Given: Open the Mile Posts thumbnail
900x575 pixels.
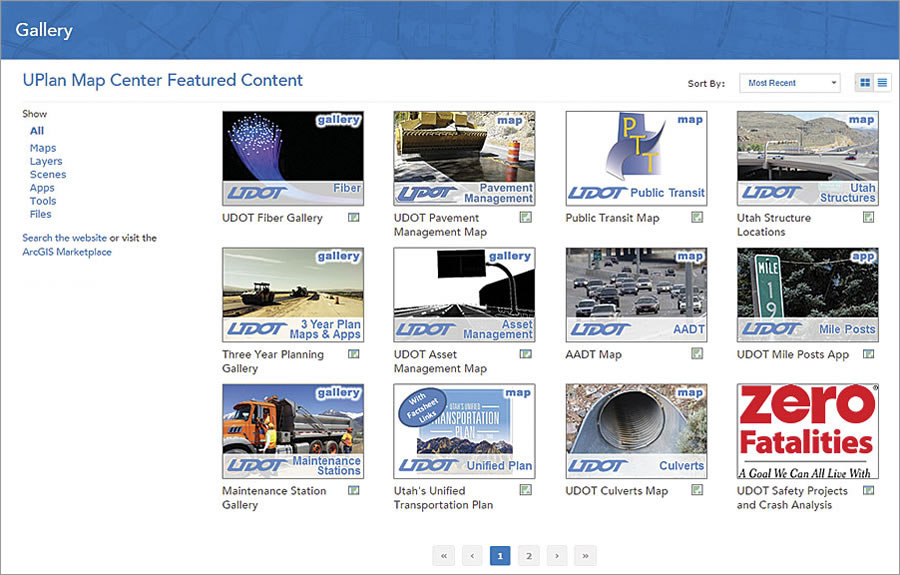Looking at the screenshot, I should (x=808, y=295).
